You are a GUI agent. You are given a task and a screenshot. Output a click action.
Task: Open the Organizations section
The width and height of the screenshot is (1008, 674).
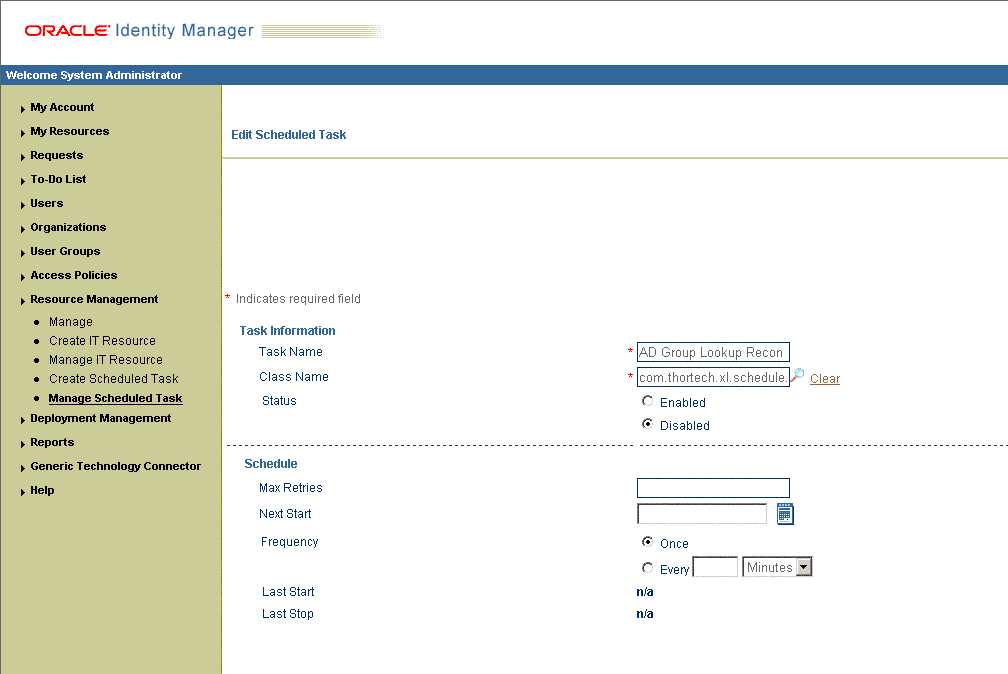(x=68, y=227)
